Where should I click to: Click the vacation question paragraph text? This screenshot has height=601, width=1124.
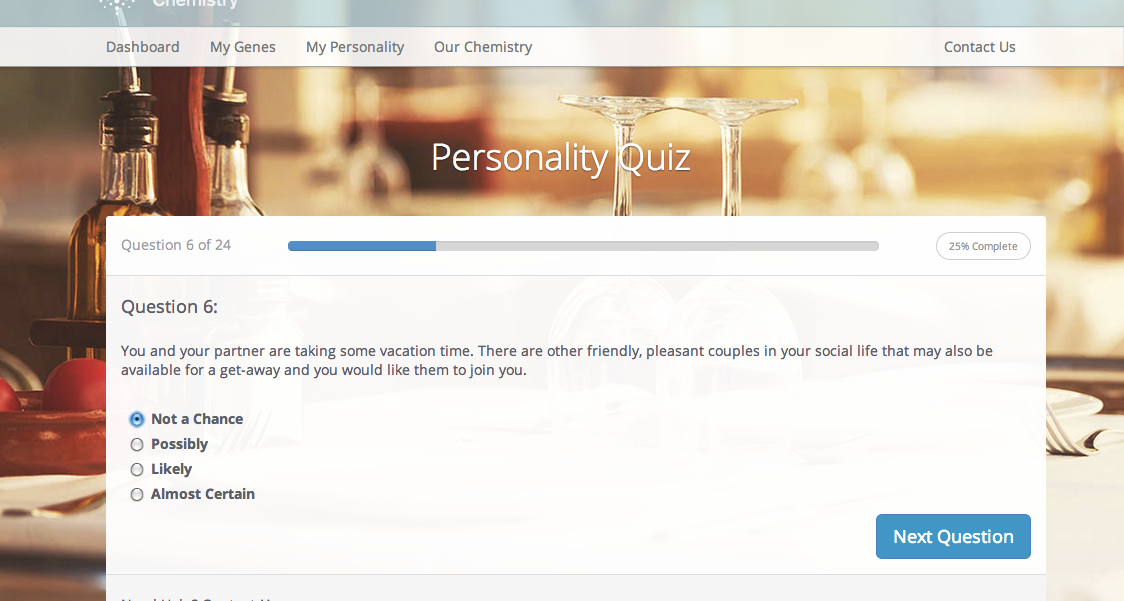point(556,361)
